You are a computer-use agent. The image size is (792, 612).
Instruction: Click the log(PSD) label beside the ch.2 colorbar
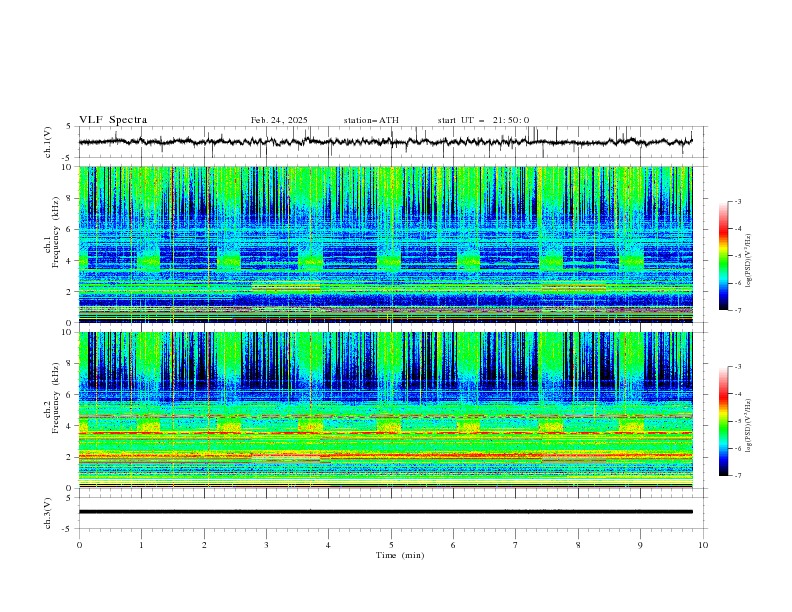pyautogui.click(x=748, y=425)
